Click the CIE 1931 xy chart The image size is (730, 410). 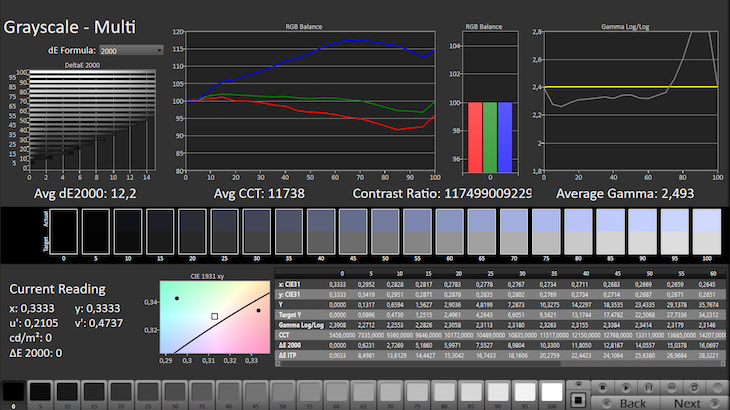216,316
